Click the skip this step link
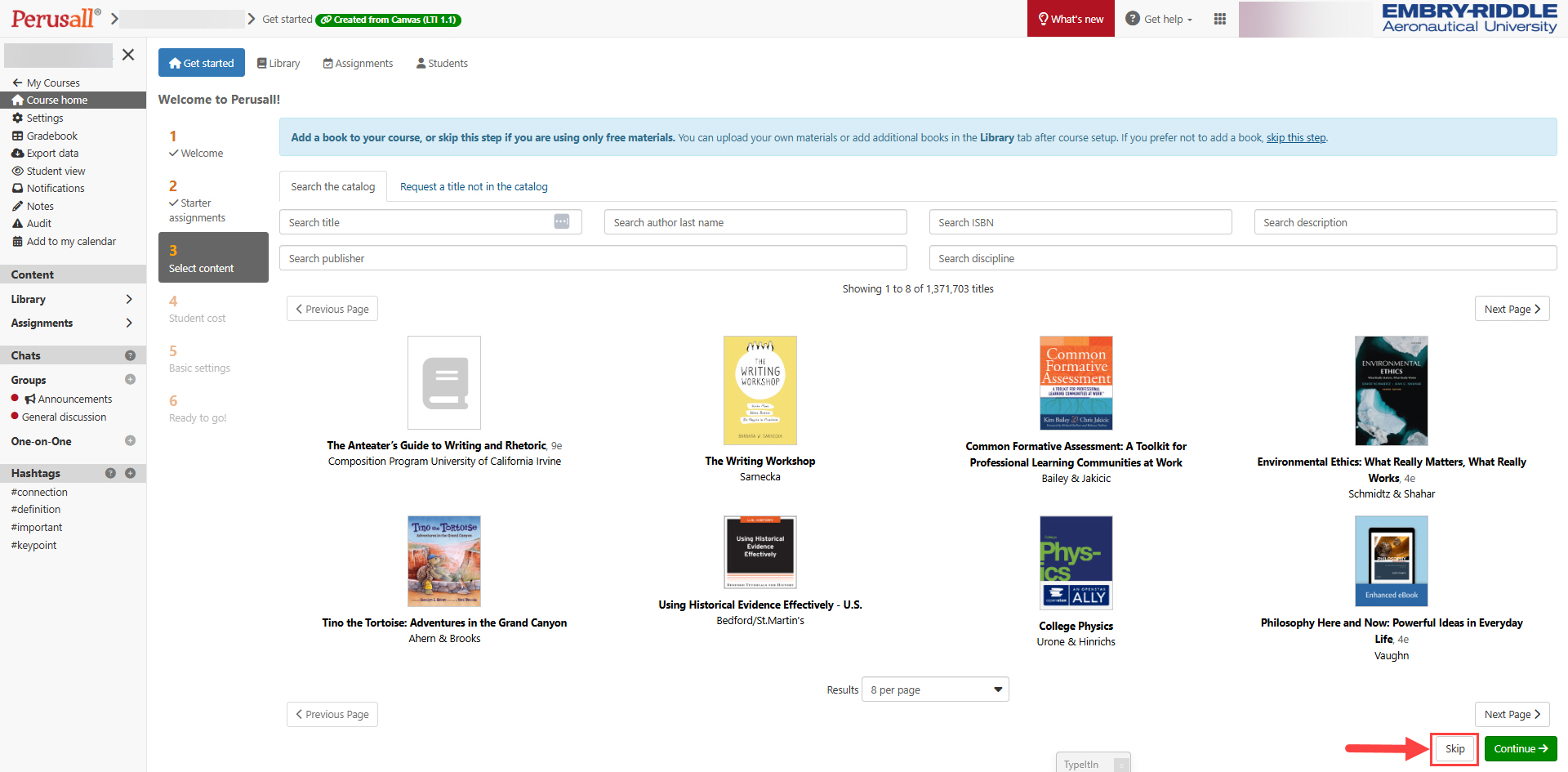This screenshot has height=772, width=1568. pyautogui.click(x=1296, y=137)
